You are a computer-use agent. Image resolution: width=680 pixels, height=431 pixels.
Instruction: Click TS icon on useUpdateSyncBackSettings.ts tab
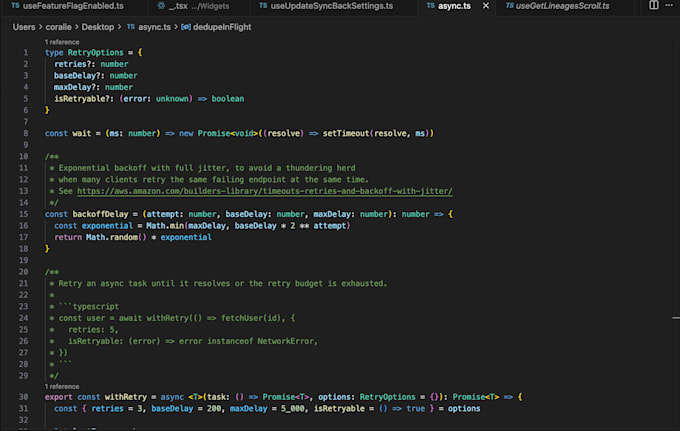coord(263,6)
